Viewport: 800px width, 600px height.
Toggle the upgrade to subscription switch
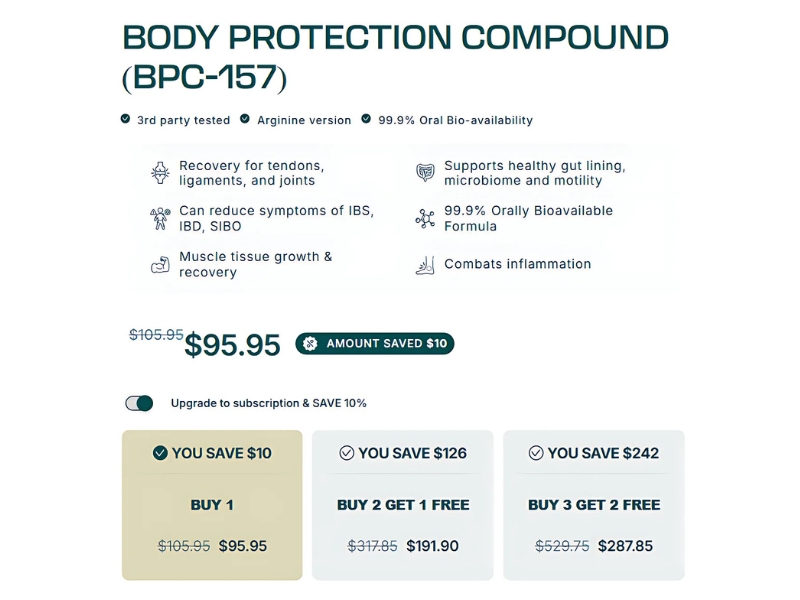pos(139,403)
